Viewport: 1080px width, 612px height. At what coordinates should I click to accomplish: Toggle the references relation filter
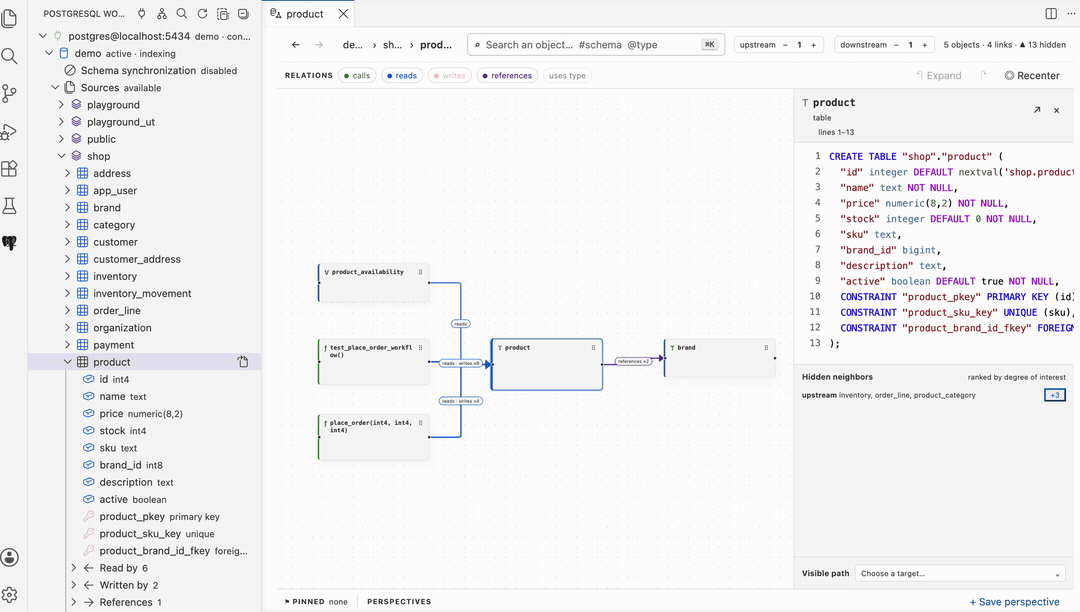pyautogui.click(x=507, y=76)
